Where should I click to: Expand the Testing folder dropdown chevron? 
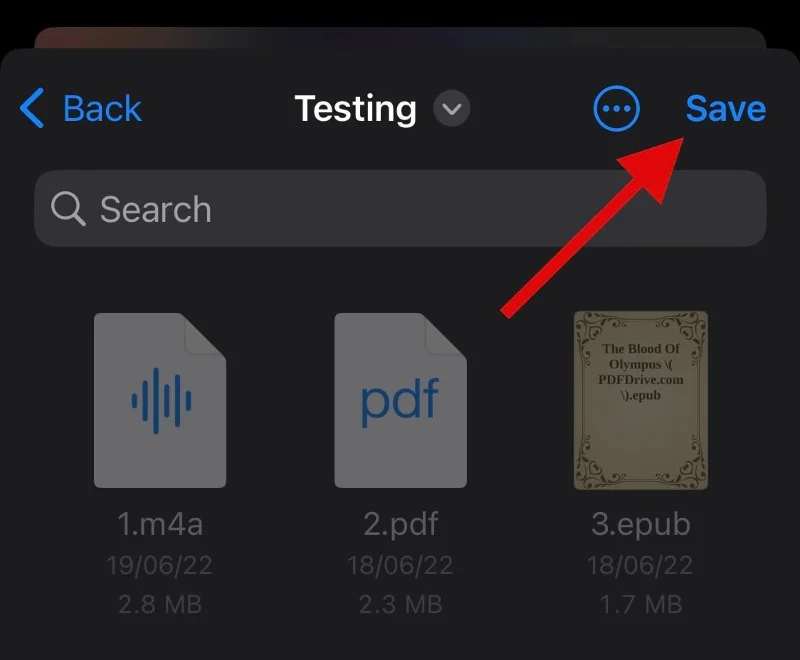(452, 108)
